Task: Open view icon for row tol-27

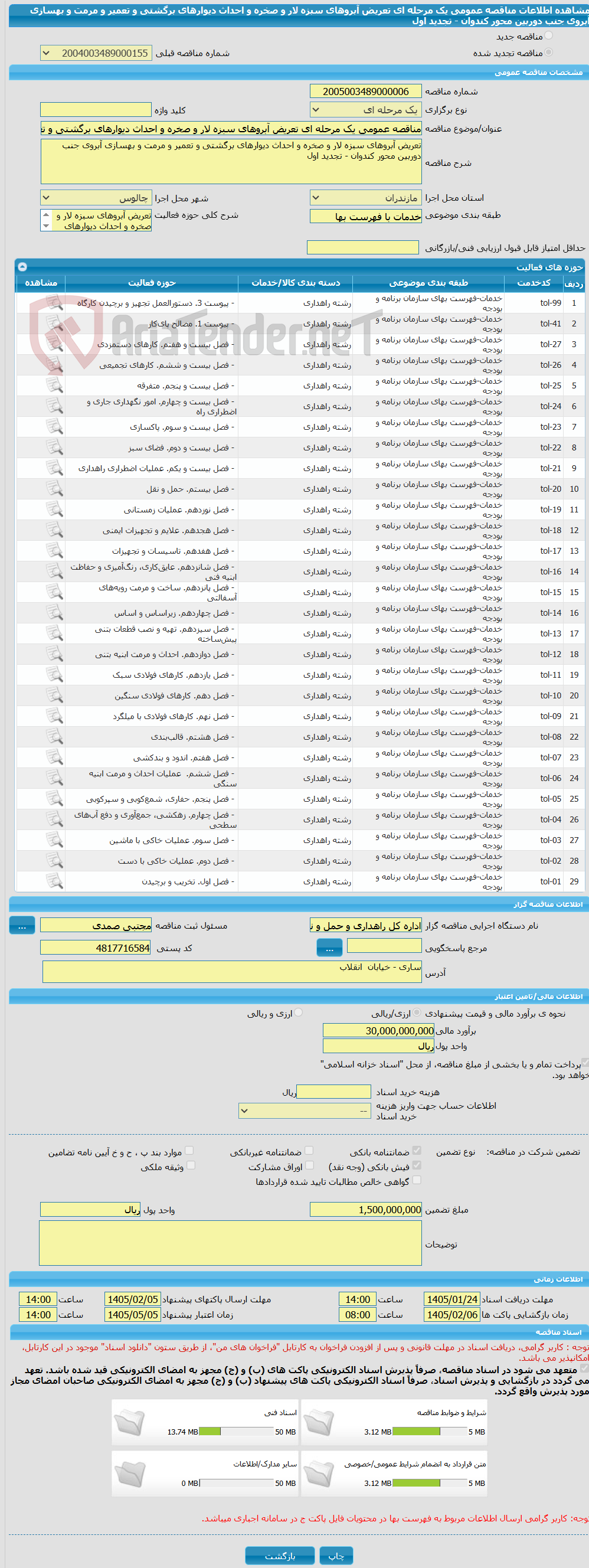Action: pos(54,344)
